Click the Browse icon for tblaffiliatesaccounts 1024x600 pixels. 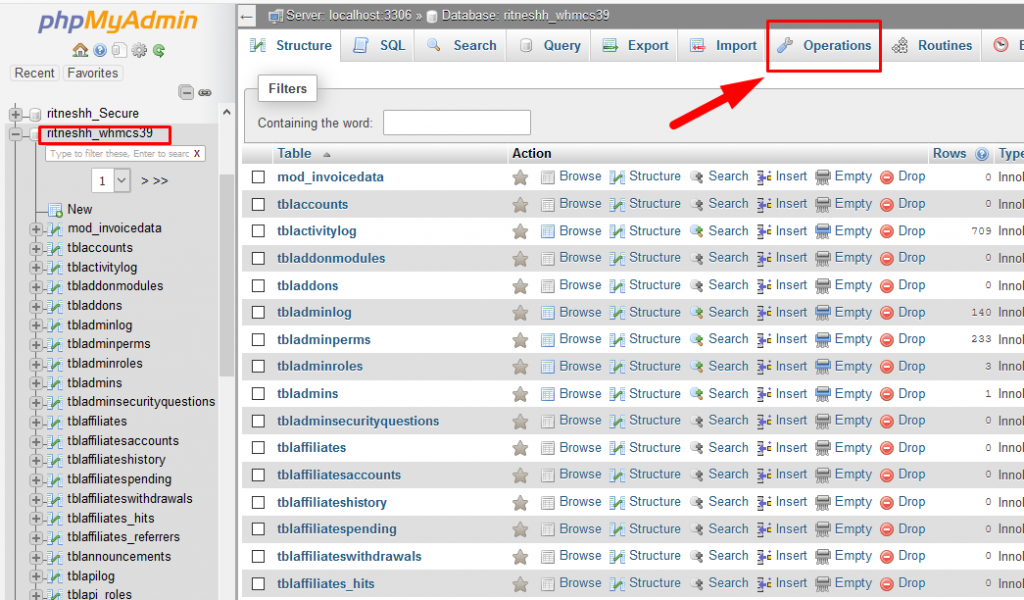coord(547,475)
